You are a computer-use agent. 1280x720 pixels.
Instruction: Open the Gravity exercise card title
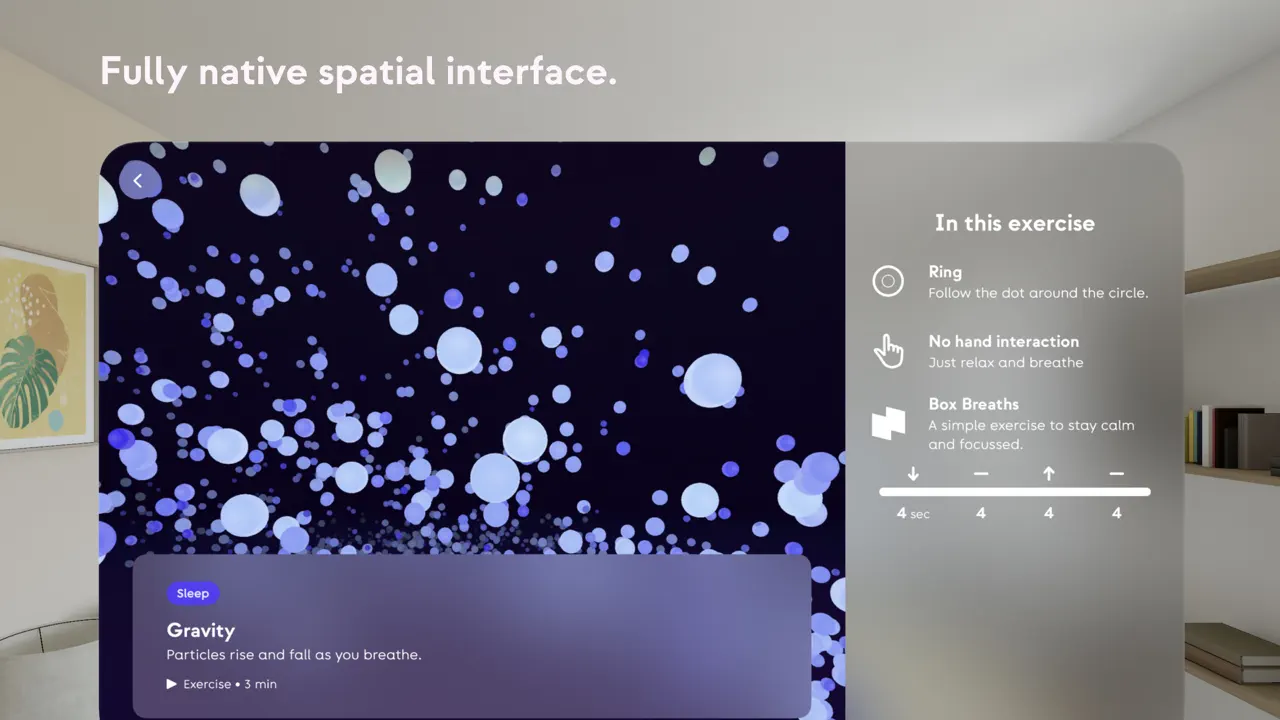click(201, 630)
